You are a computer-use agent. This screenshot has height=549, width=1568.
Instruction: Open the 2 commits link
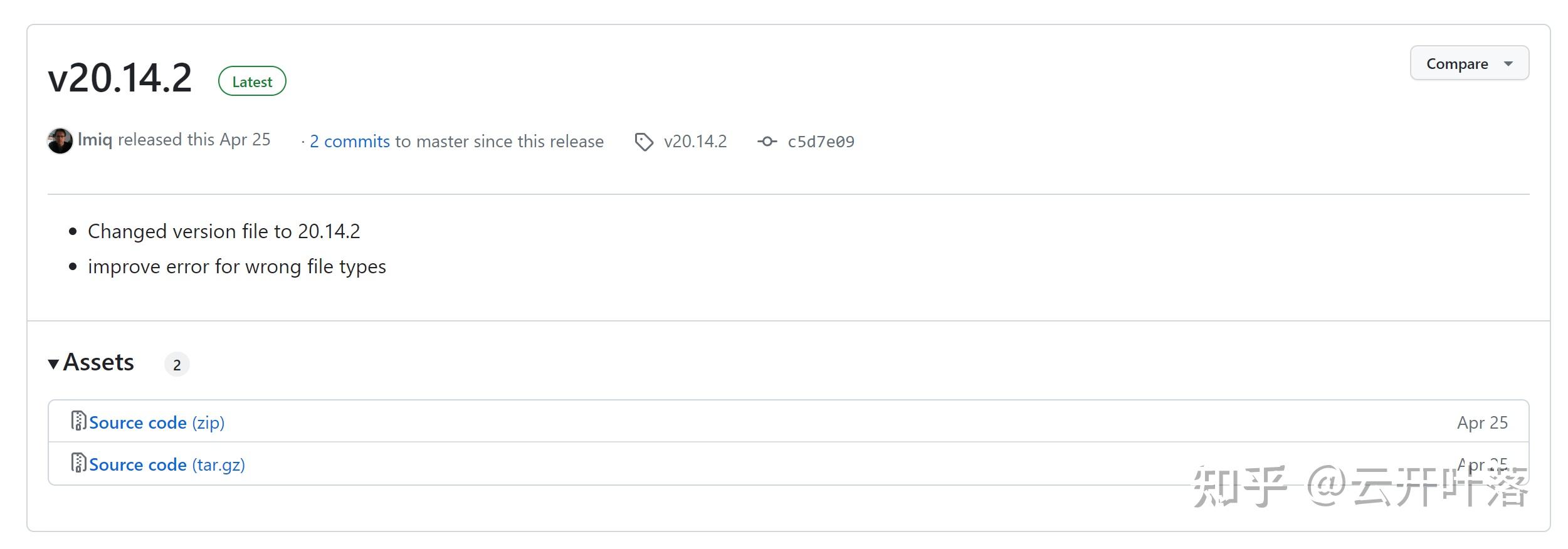349,142
